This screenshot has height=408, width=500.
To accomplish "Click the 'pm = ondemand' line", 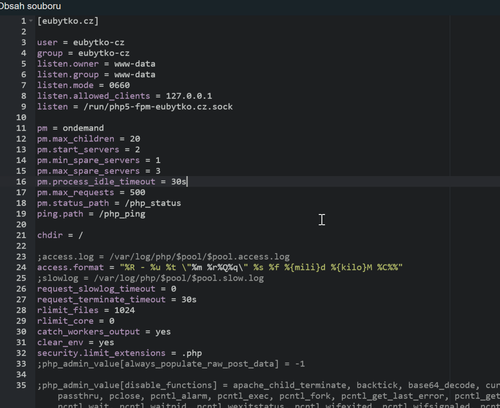I will click(70, 128).
